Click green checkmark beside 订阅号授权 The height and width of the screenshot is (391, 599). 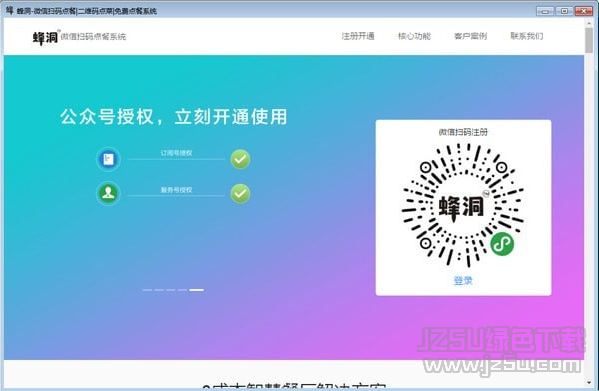click(x=240, y=159)
